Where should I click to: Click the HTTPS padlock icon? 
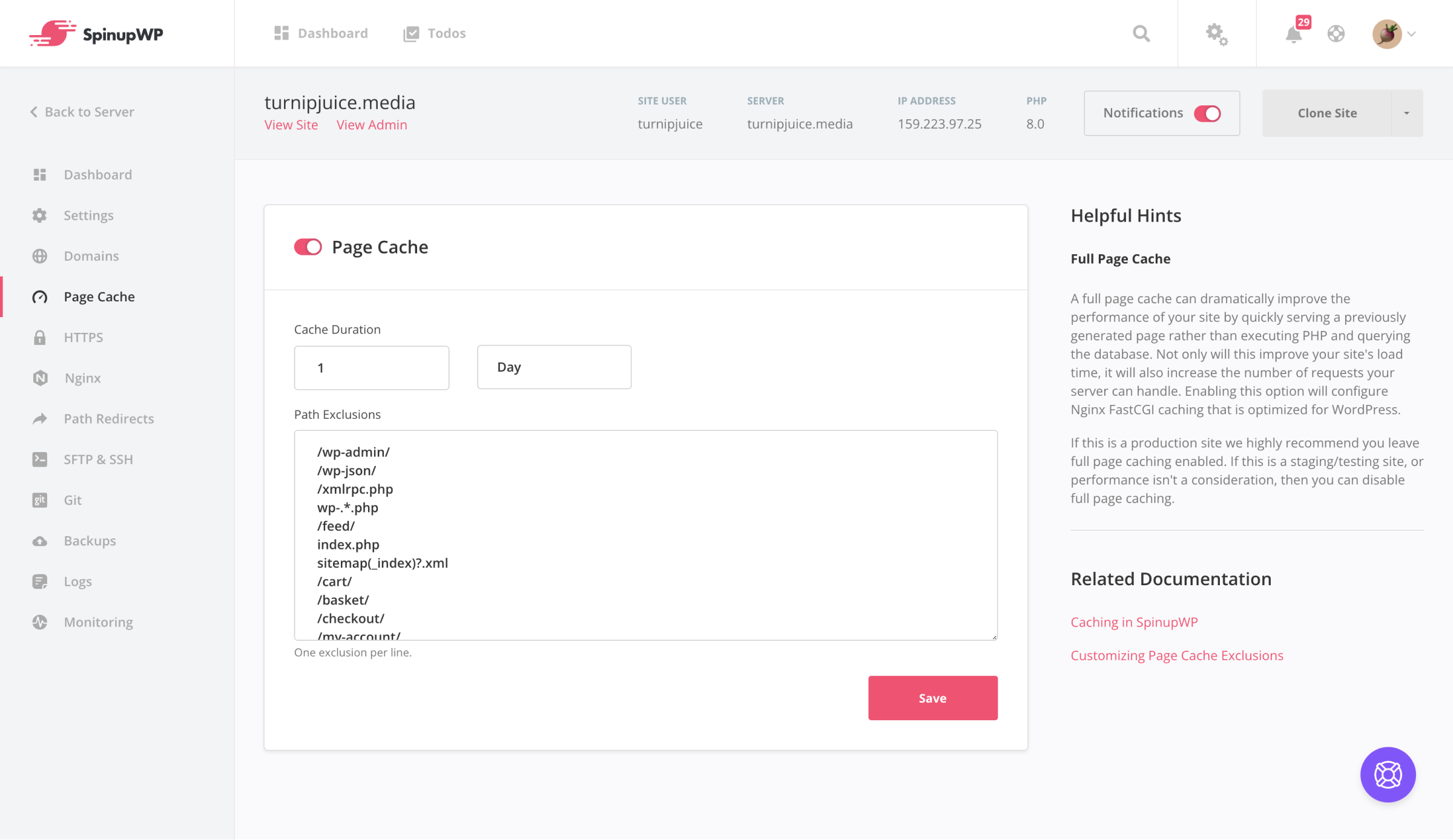tap(40, 337)
